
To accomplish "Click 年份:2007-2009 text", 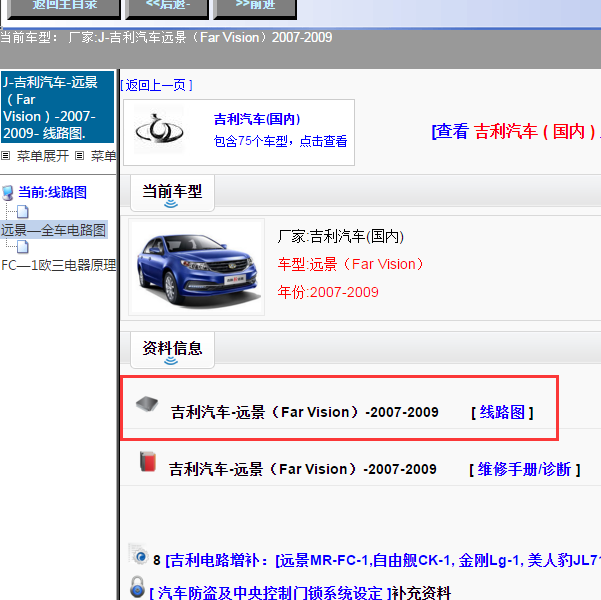I will click(x=328, y=292).
